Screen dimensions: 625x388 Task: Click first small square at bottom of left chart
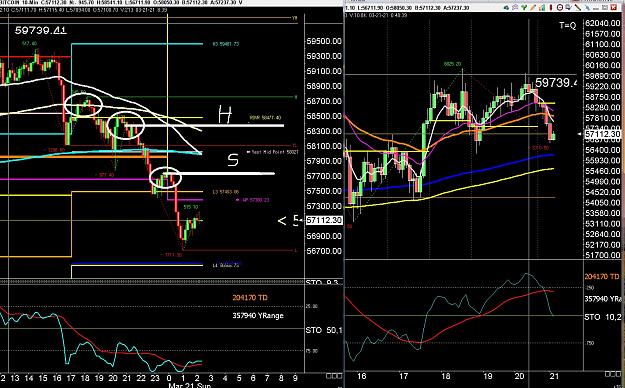329,376
